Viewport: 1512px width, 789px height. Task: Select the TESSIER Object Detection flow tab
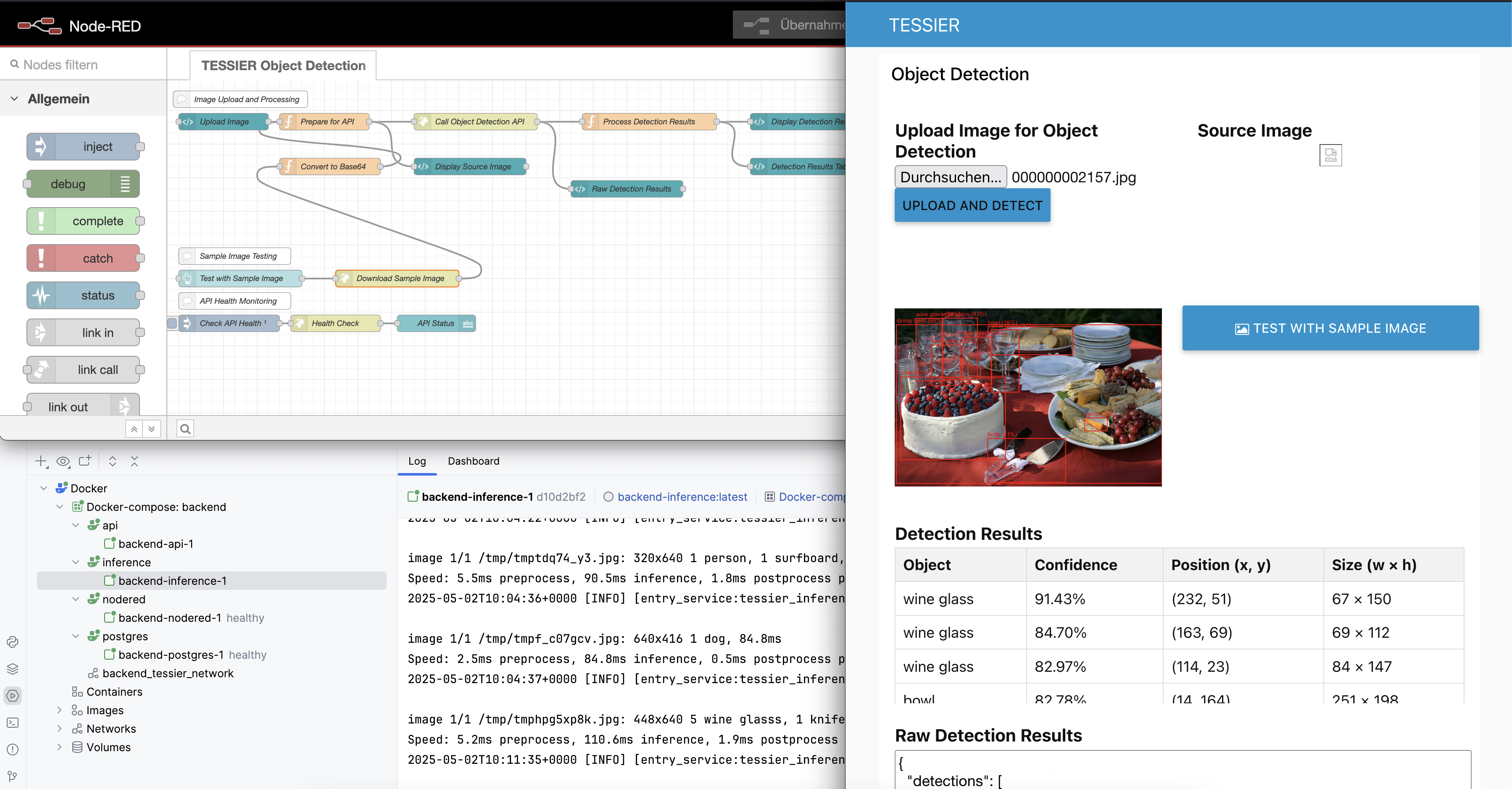(283, 66)
